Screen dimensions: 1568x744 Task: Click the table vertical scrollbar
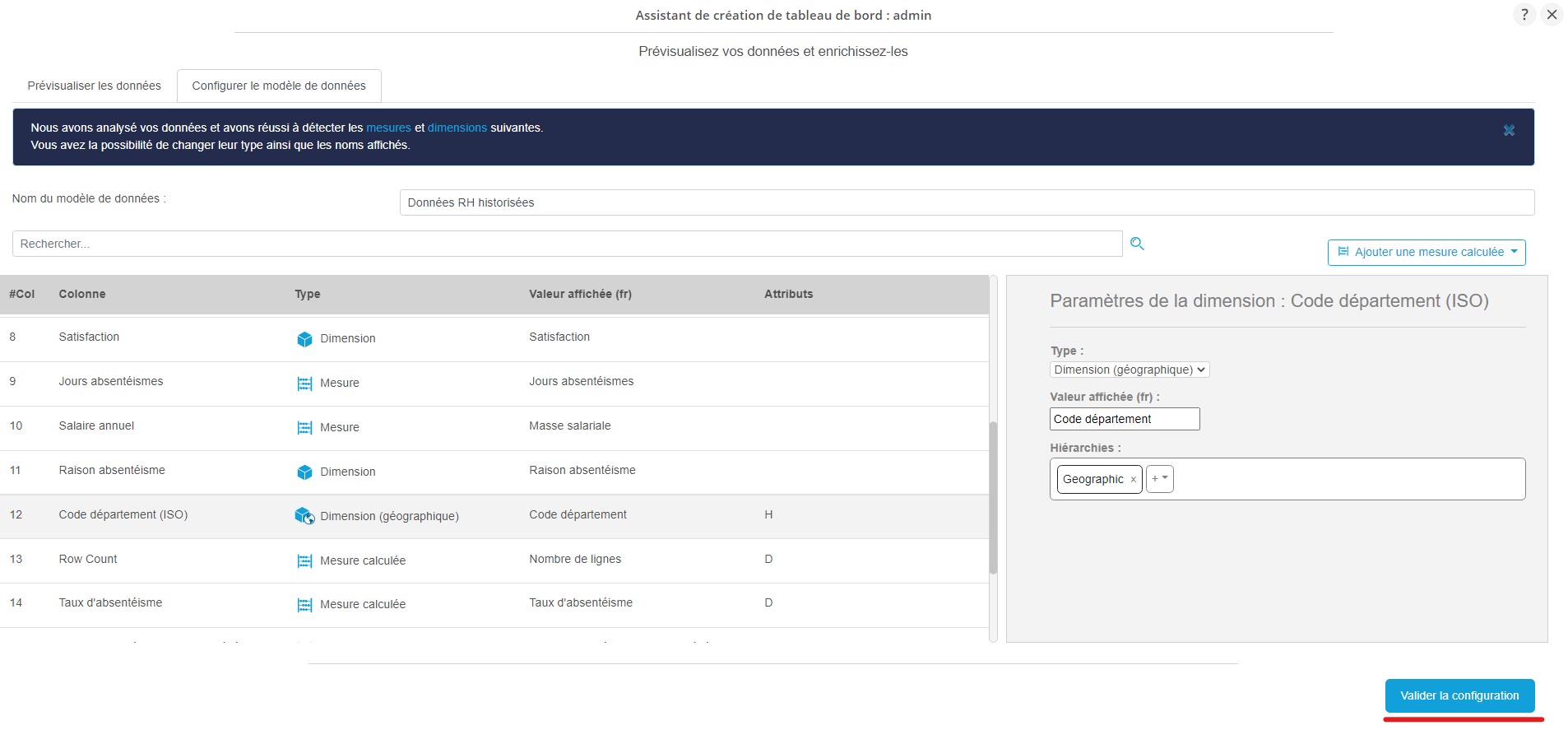tap(993, 497)
